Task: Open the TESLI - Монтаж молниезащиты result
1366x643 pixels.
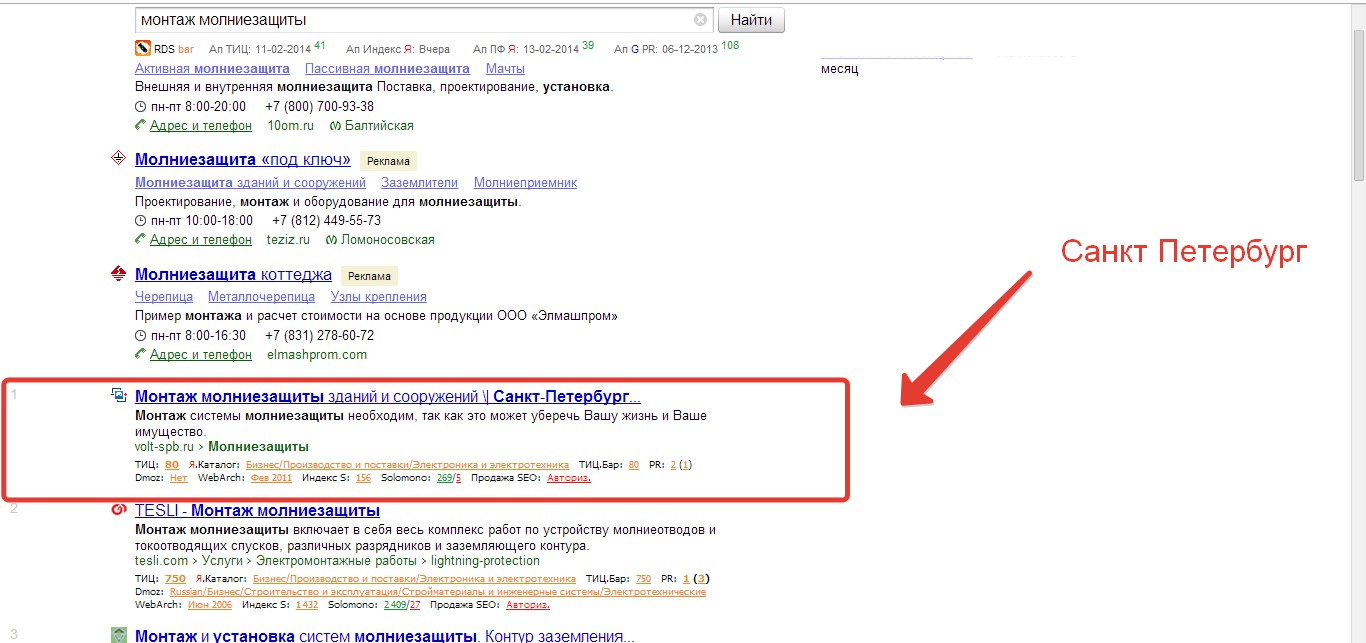Action: pyautogui.click(x=257, y=511)
